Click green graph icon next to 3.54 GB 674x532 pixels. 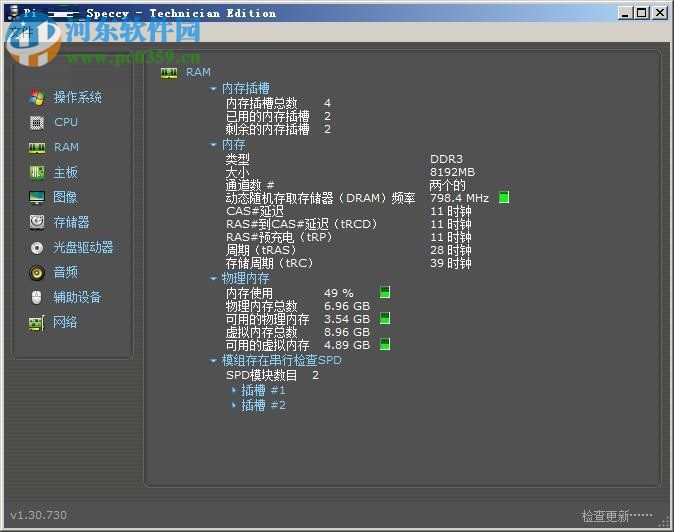(385, 318)
